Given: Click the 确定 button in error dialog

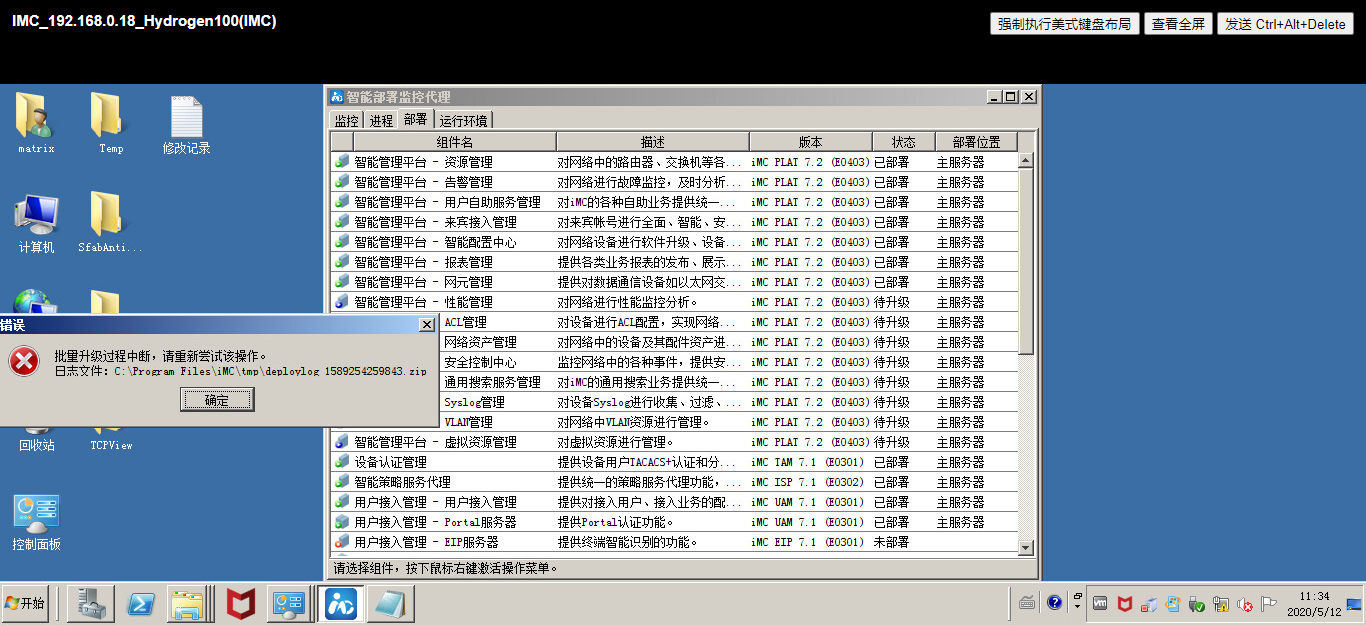Looking at the screenshot, I should [217, 400].
